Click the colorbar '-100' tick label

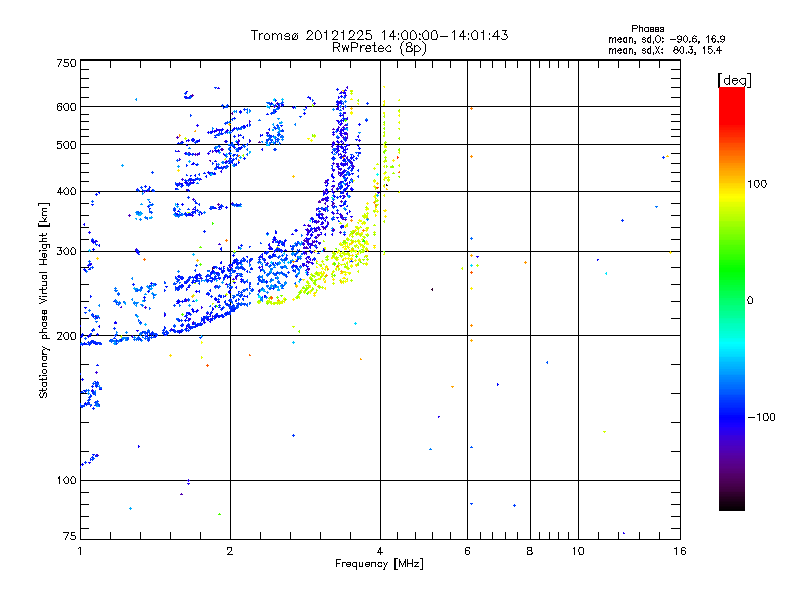[761, 417]
